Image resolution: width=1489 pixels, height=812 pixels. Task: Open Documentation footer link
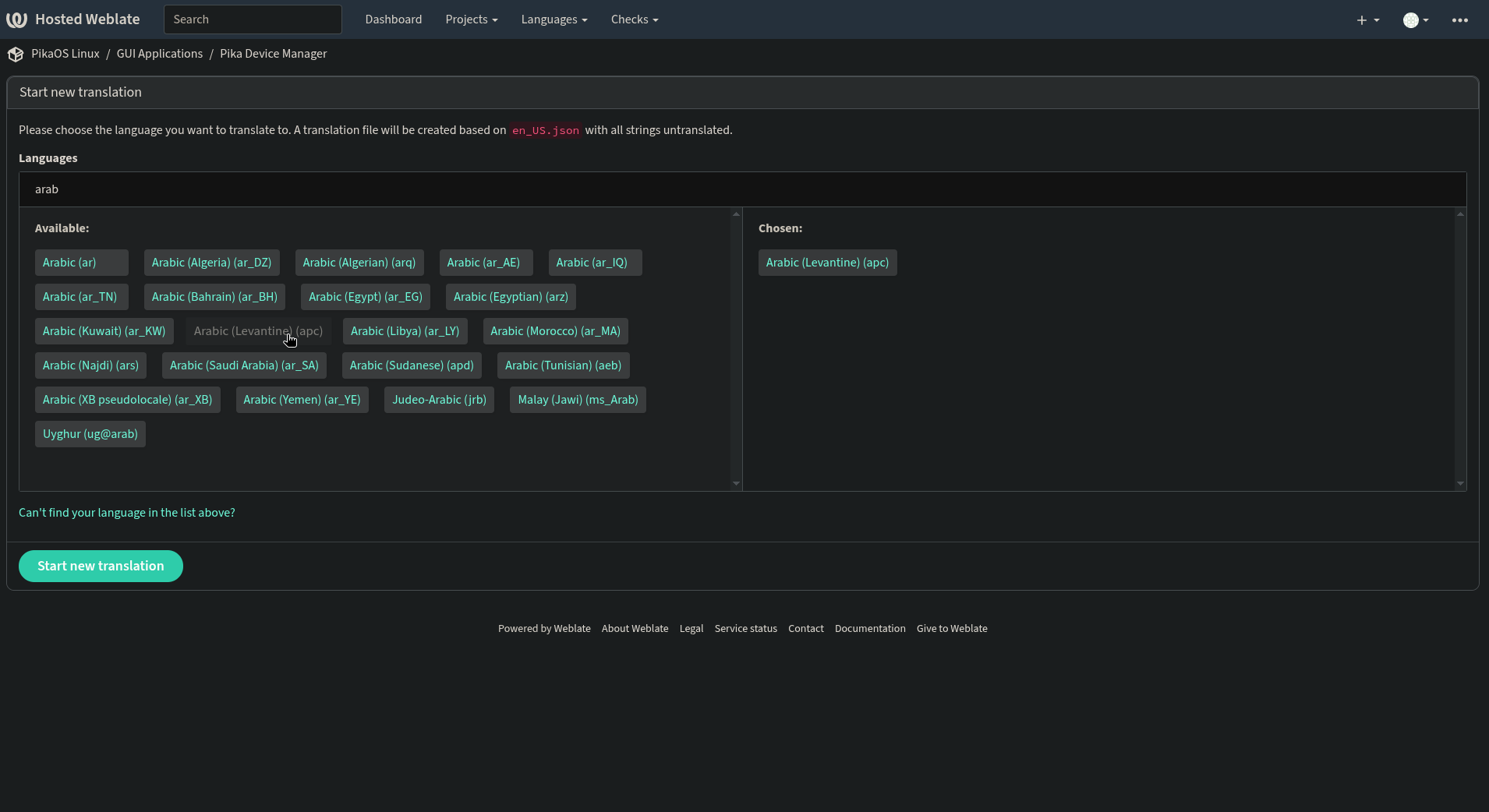point(870,629)
